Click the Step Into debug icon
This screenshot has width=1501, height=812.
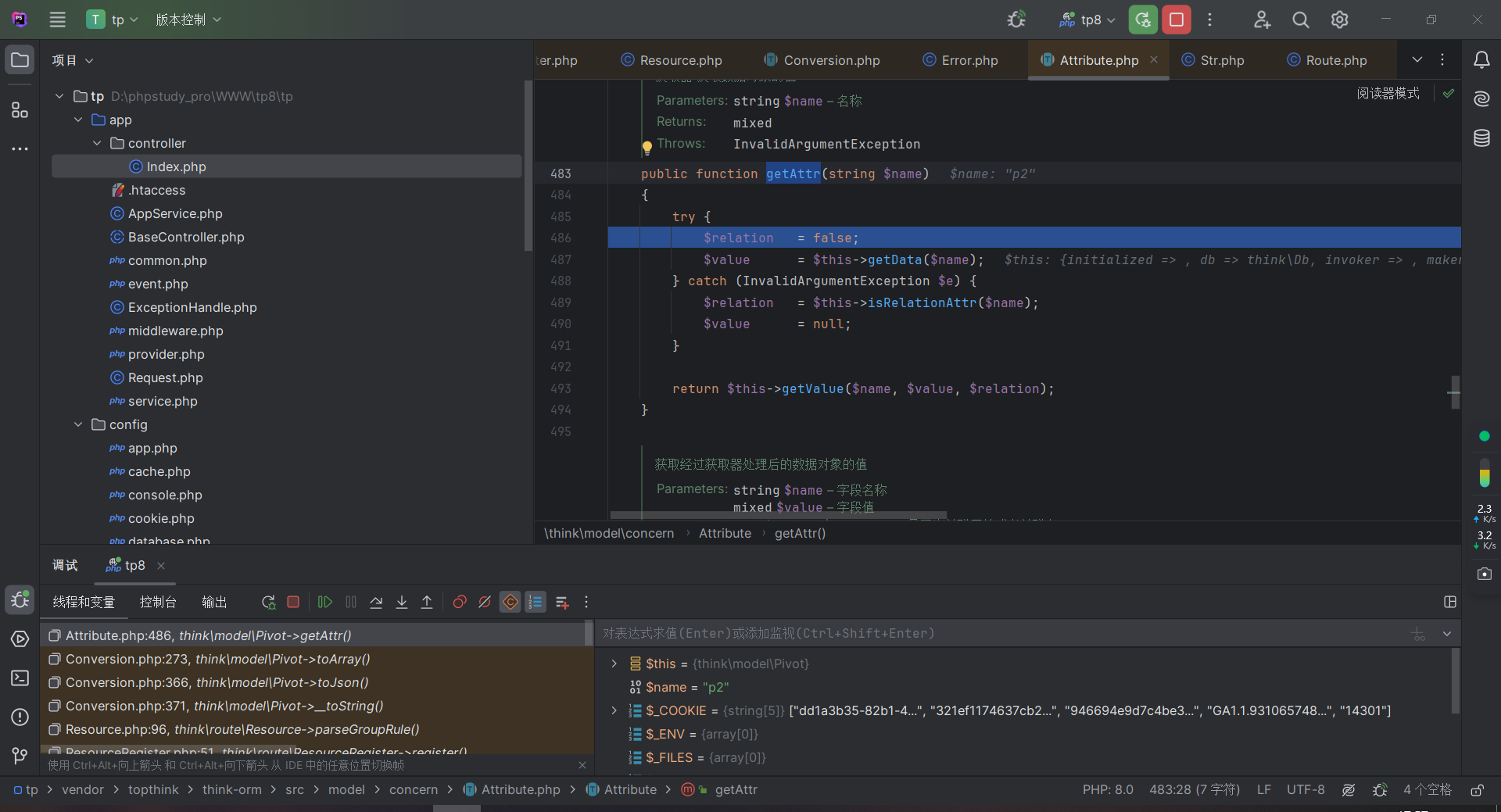point(402,602)
